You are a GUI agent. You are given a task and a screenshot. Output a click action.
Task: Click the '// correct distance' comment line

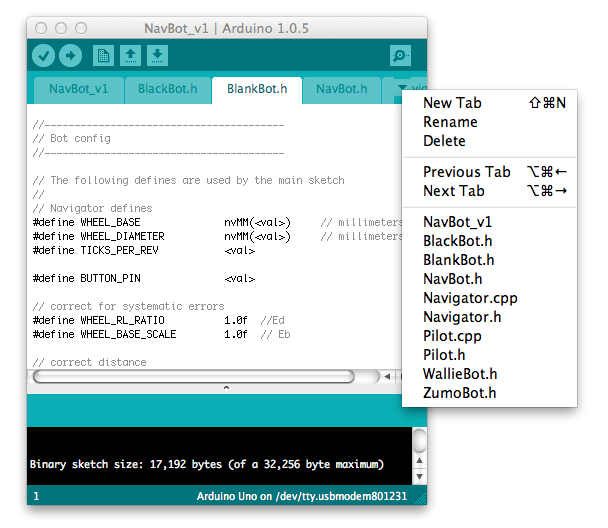pos(90,362)
